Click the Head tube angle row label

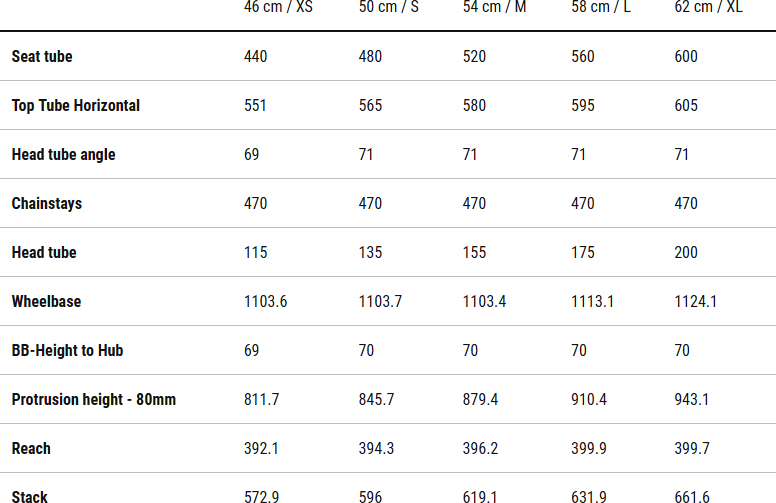tap(64, 155)
